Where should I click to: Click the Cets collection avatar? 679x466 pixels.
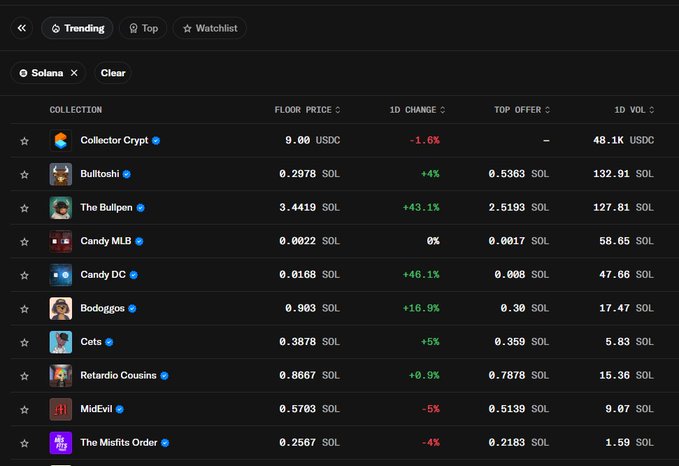61,342
